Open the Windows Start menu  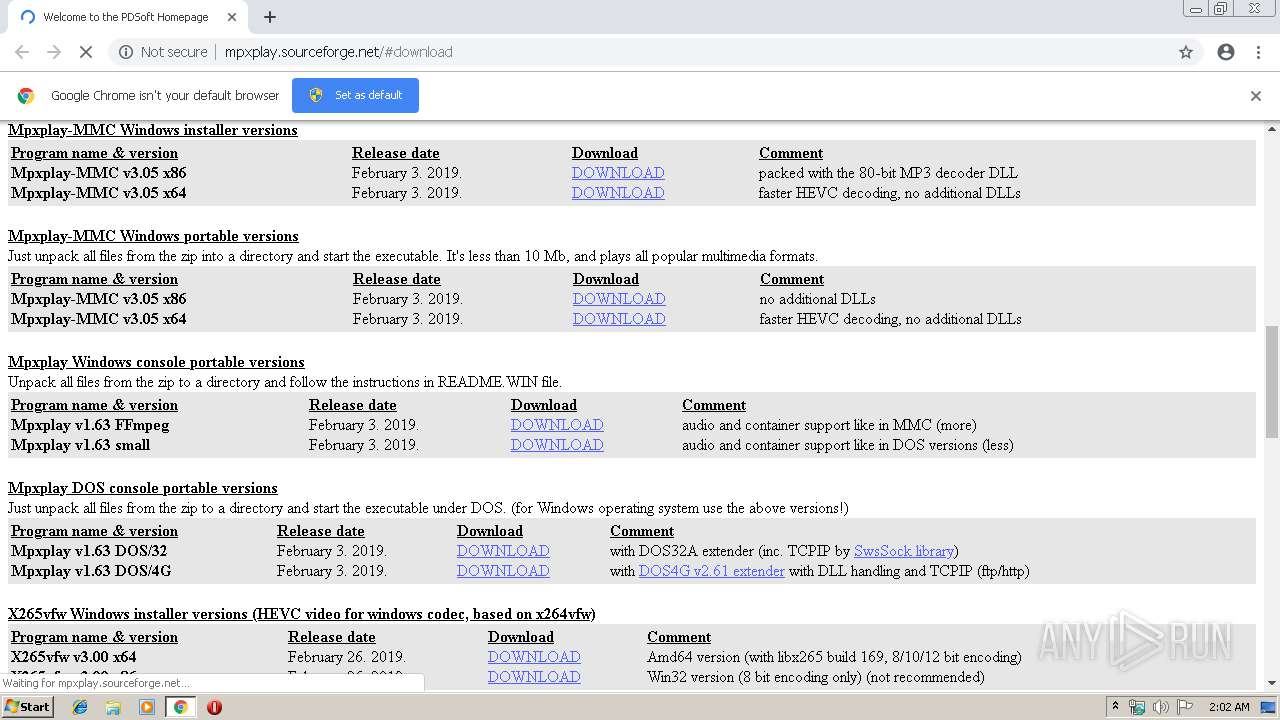28,706
